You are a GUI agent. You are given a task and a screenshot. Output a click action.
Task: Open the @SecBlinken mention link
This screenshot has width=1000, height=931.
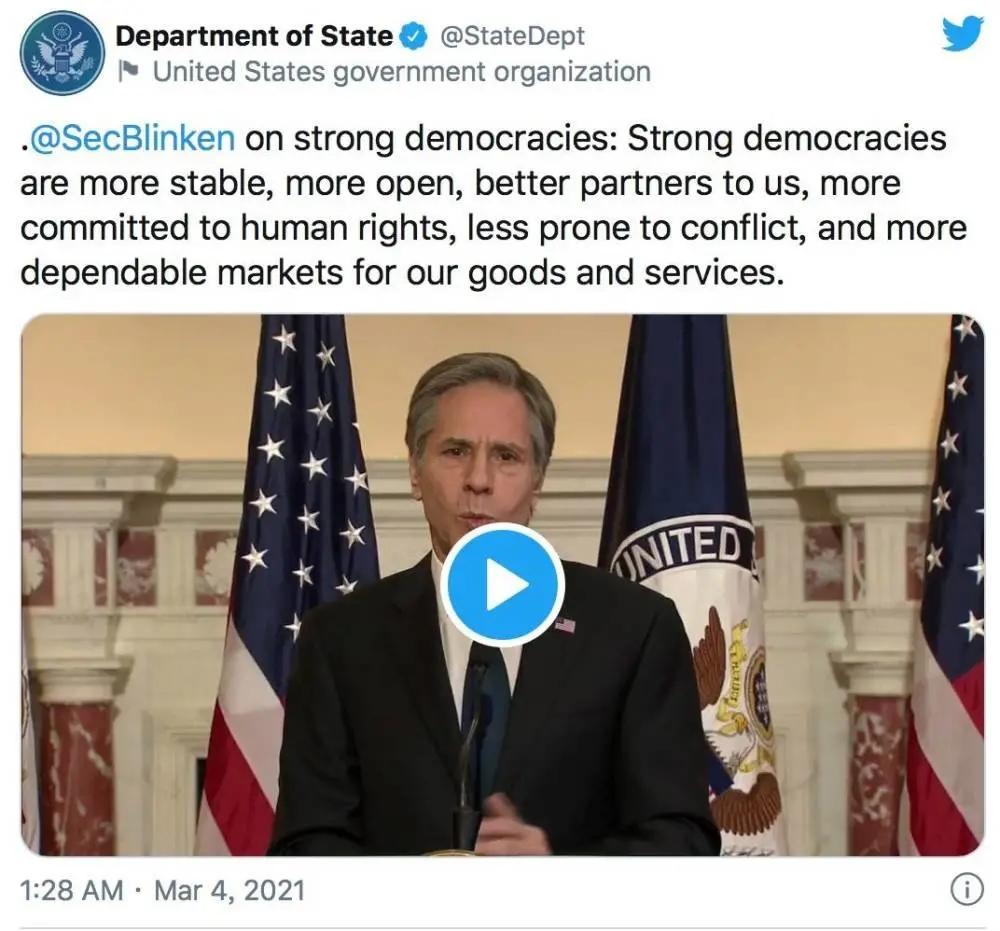pyautogui.click(x=134, y=139)
